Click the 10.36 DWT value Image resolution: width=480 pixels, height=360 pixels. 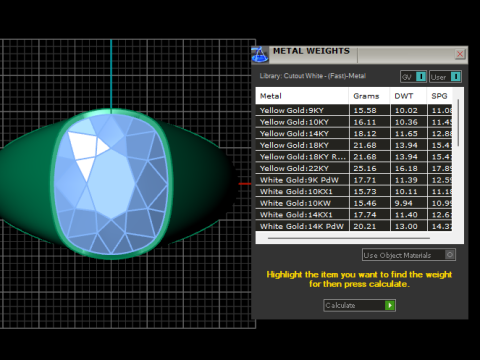click(x=406, y=122)
